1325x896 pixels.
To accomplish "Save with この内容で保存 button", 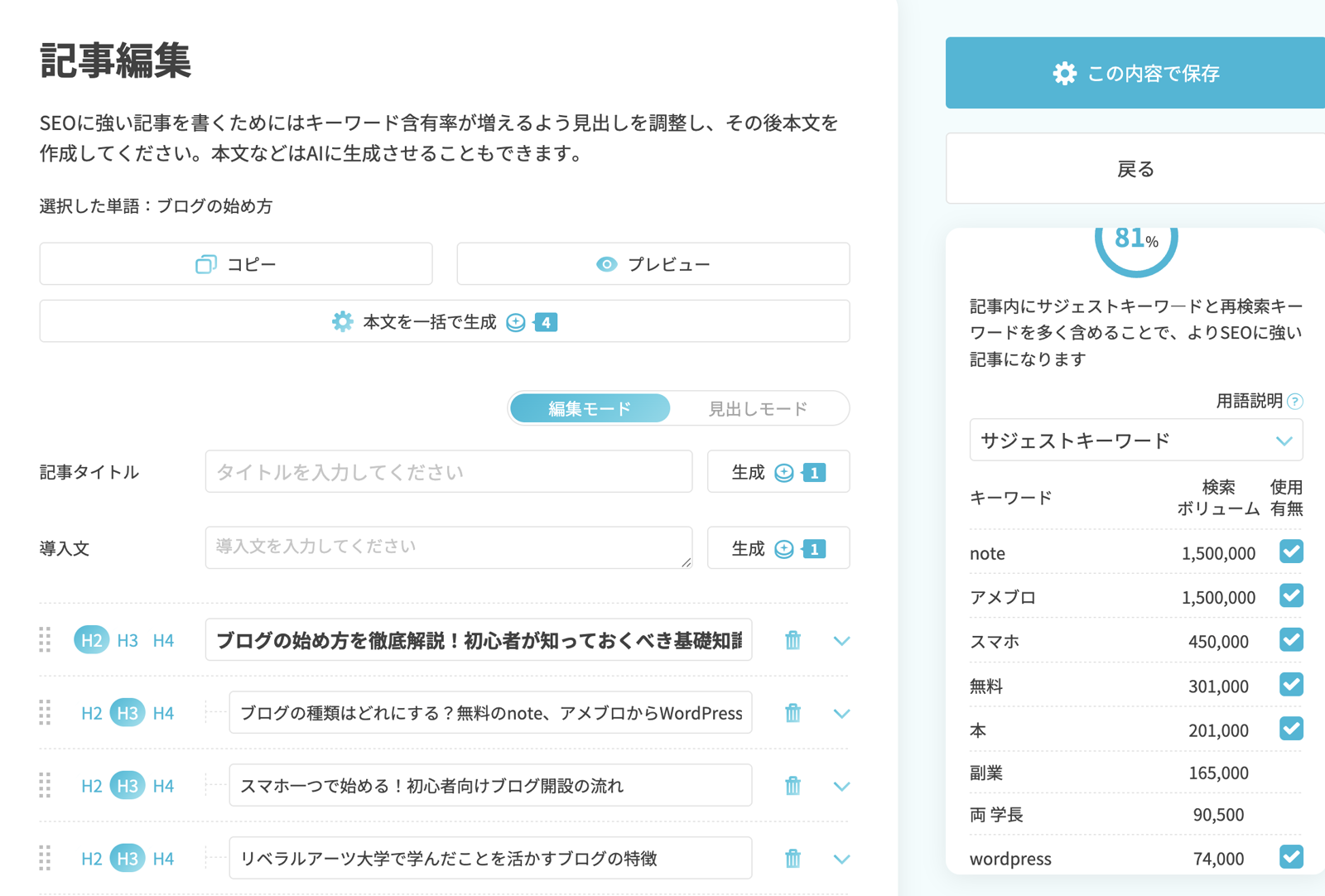I will pyautogui.click(x=1135, y=73).
